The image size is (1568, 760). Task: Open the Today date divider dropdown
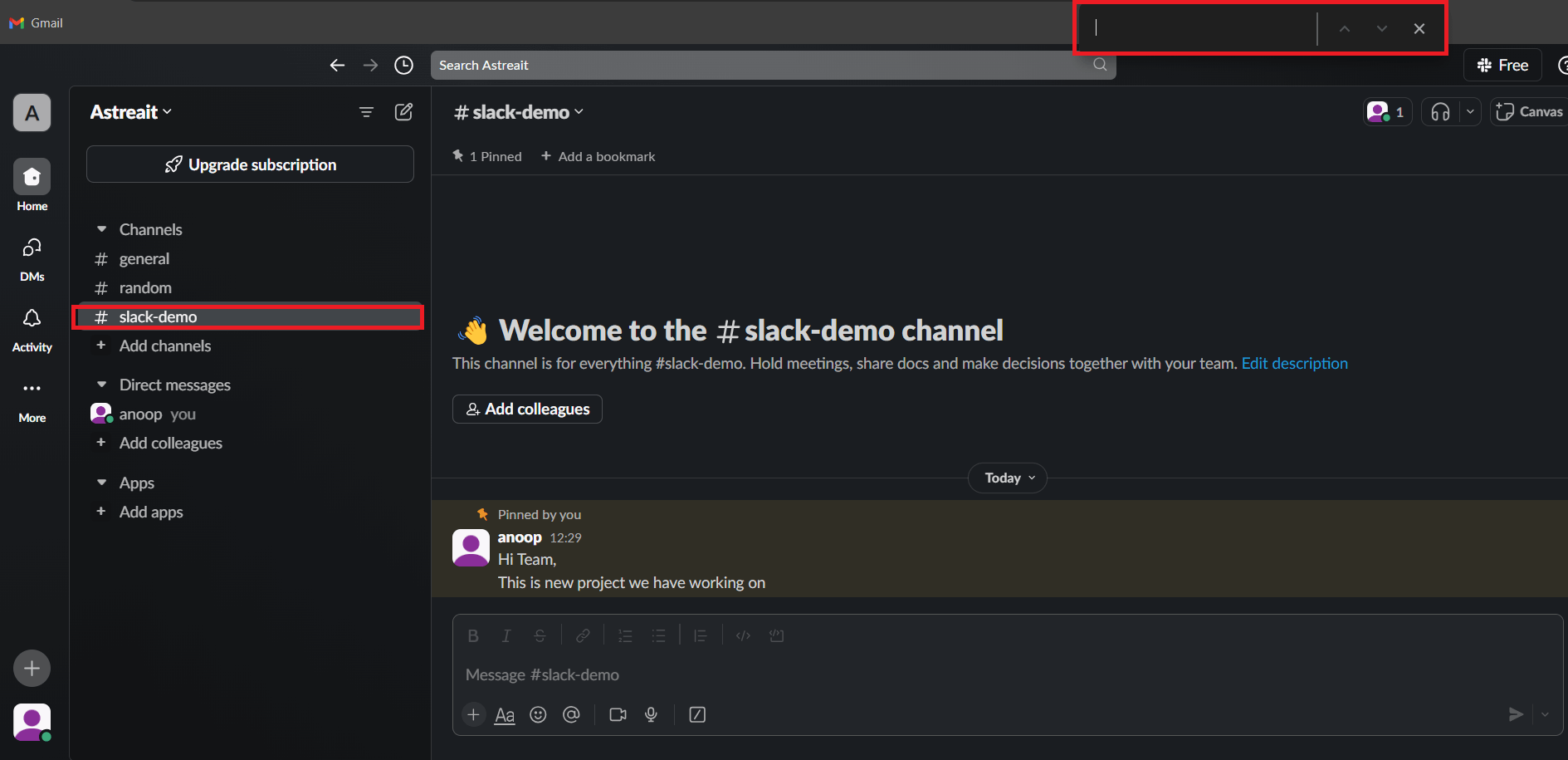[x=1007, y=478]
